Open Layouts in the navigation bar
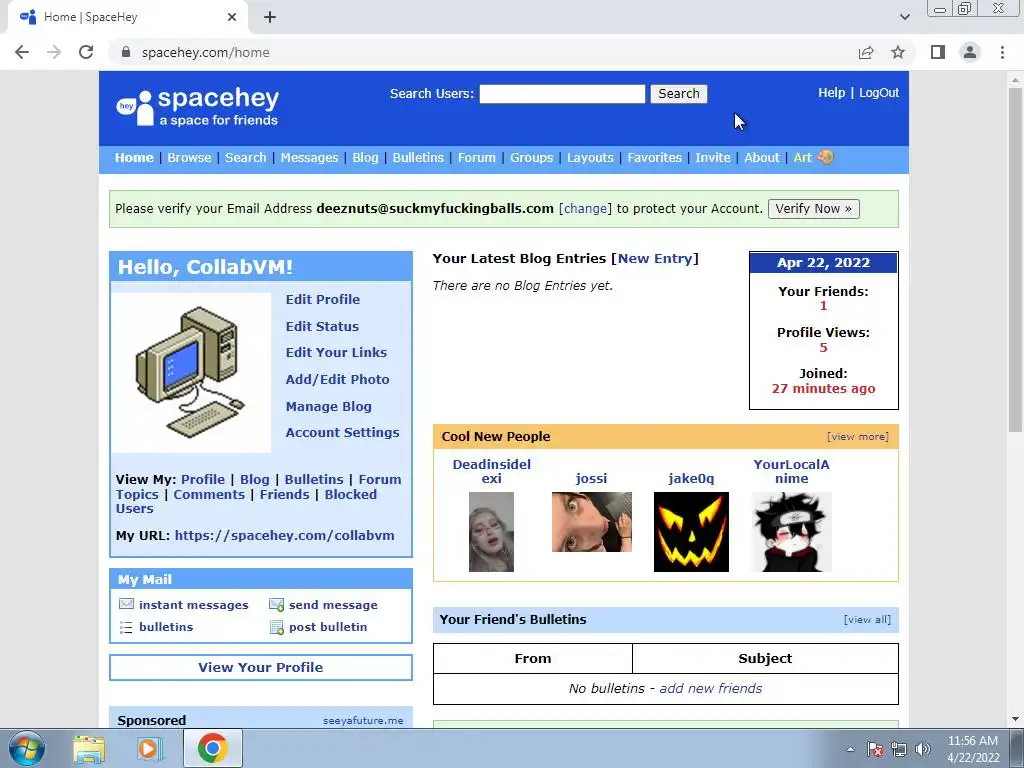The height and width of the screenshot is (768, 1024). 590,157
